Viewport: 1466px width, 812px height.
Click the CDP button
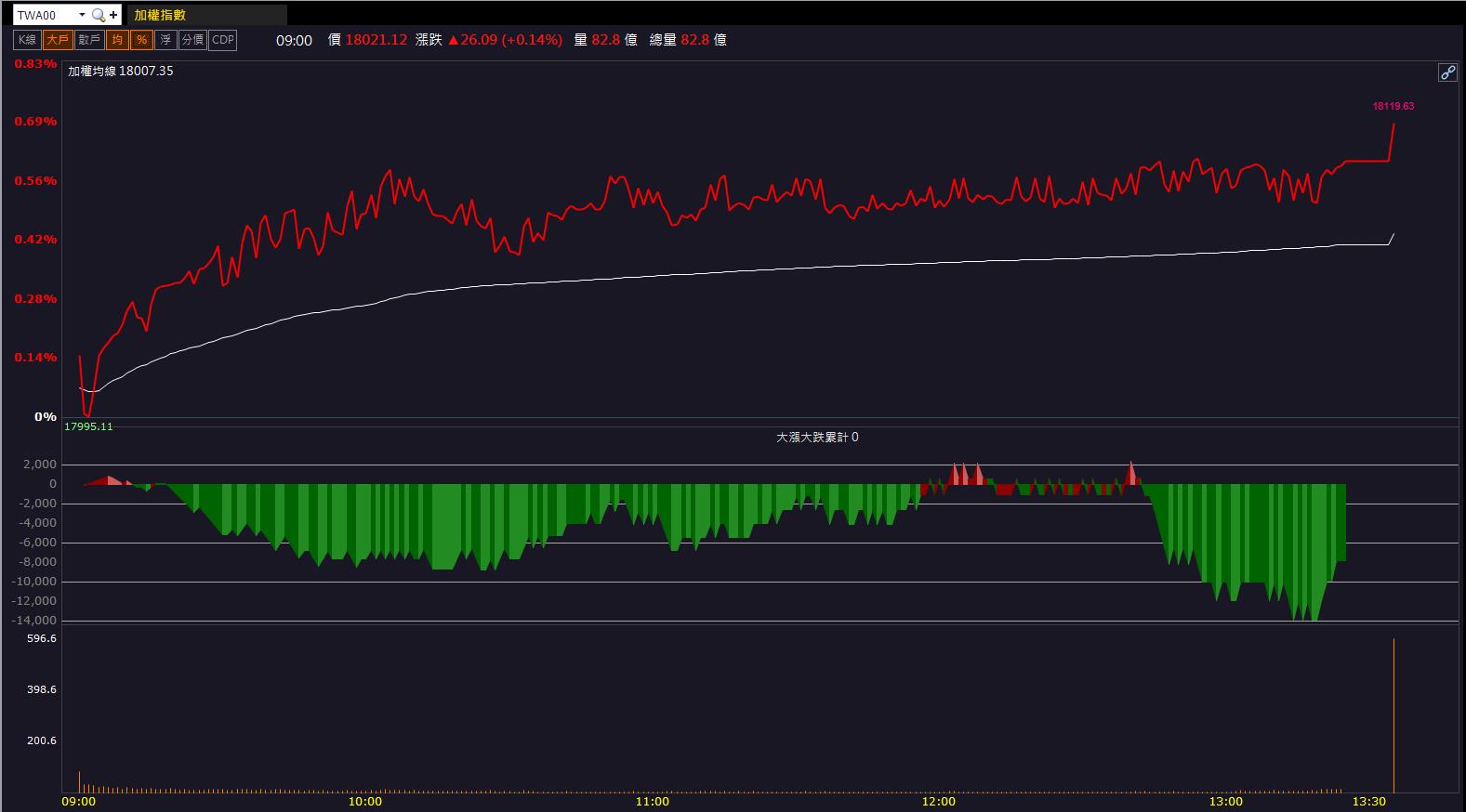223,40
